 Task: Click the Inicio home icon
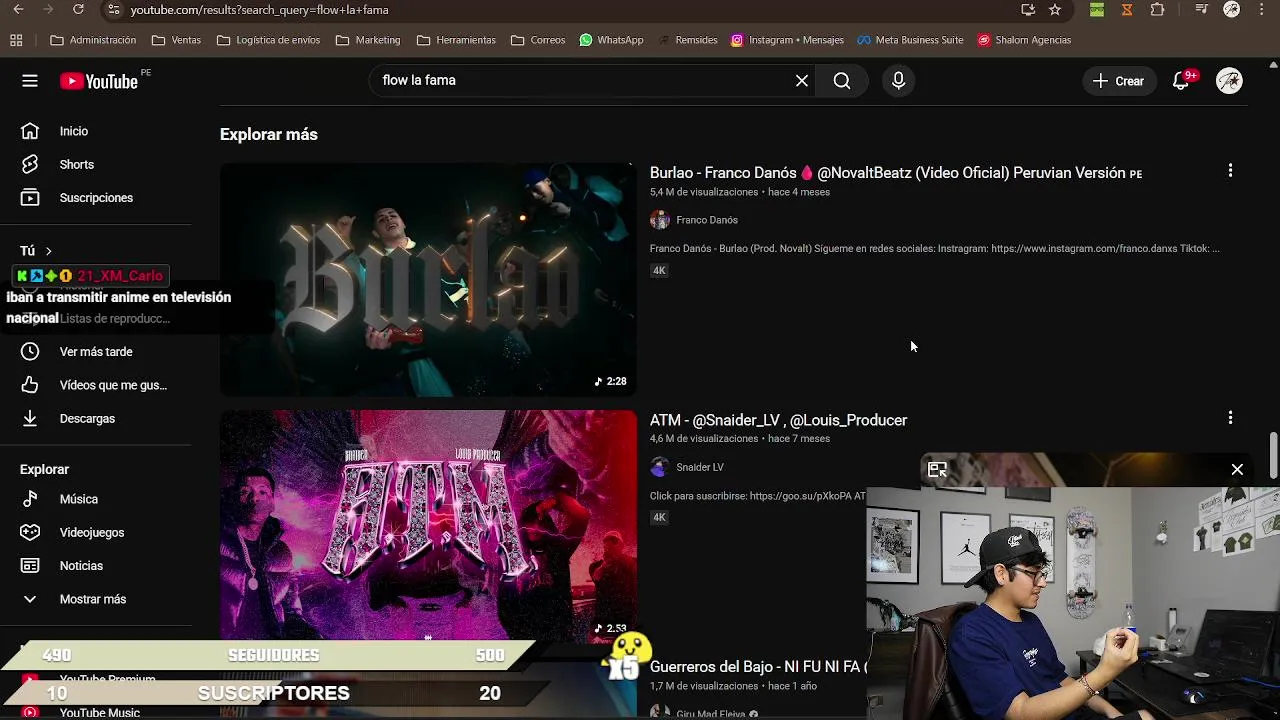30,131
